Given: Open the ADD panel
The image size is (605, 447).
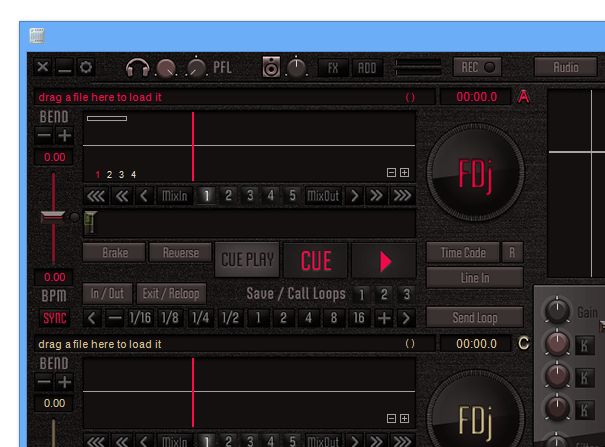Looking at the screenshot, I should [367, 68].
